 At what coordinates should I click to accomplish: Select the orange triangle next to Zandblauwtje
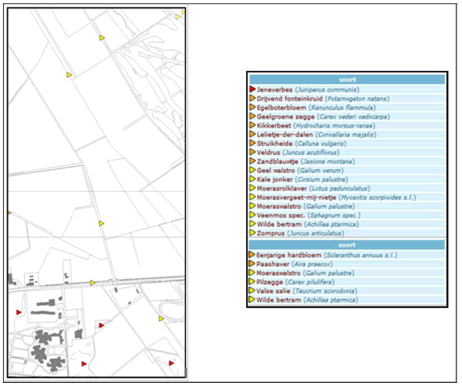click(252, 161)
